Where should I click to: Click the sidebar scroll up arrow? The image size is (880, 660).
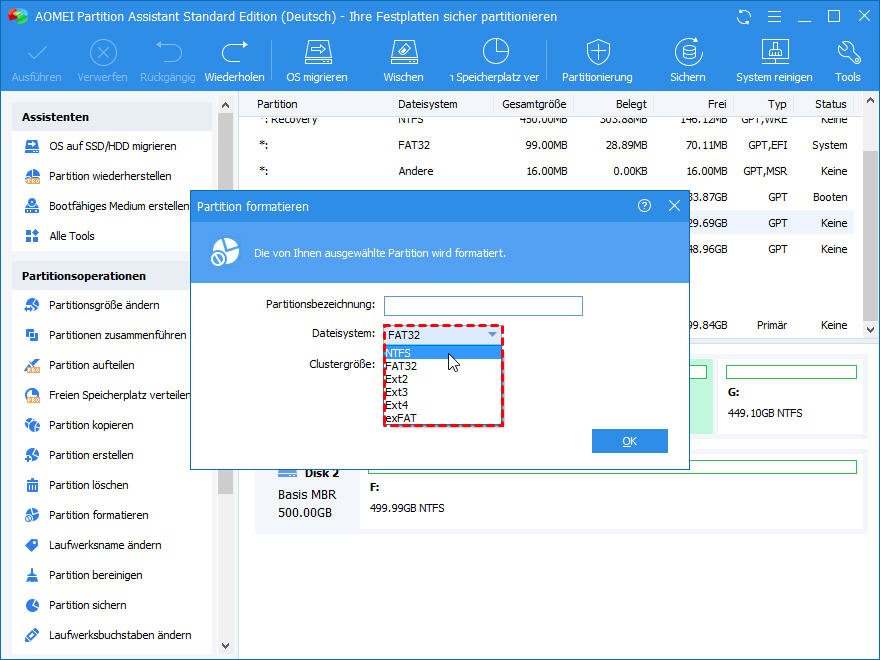tap(226, 105)
